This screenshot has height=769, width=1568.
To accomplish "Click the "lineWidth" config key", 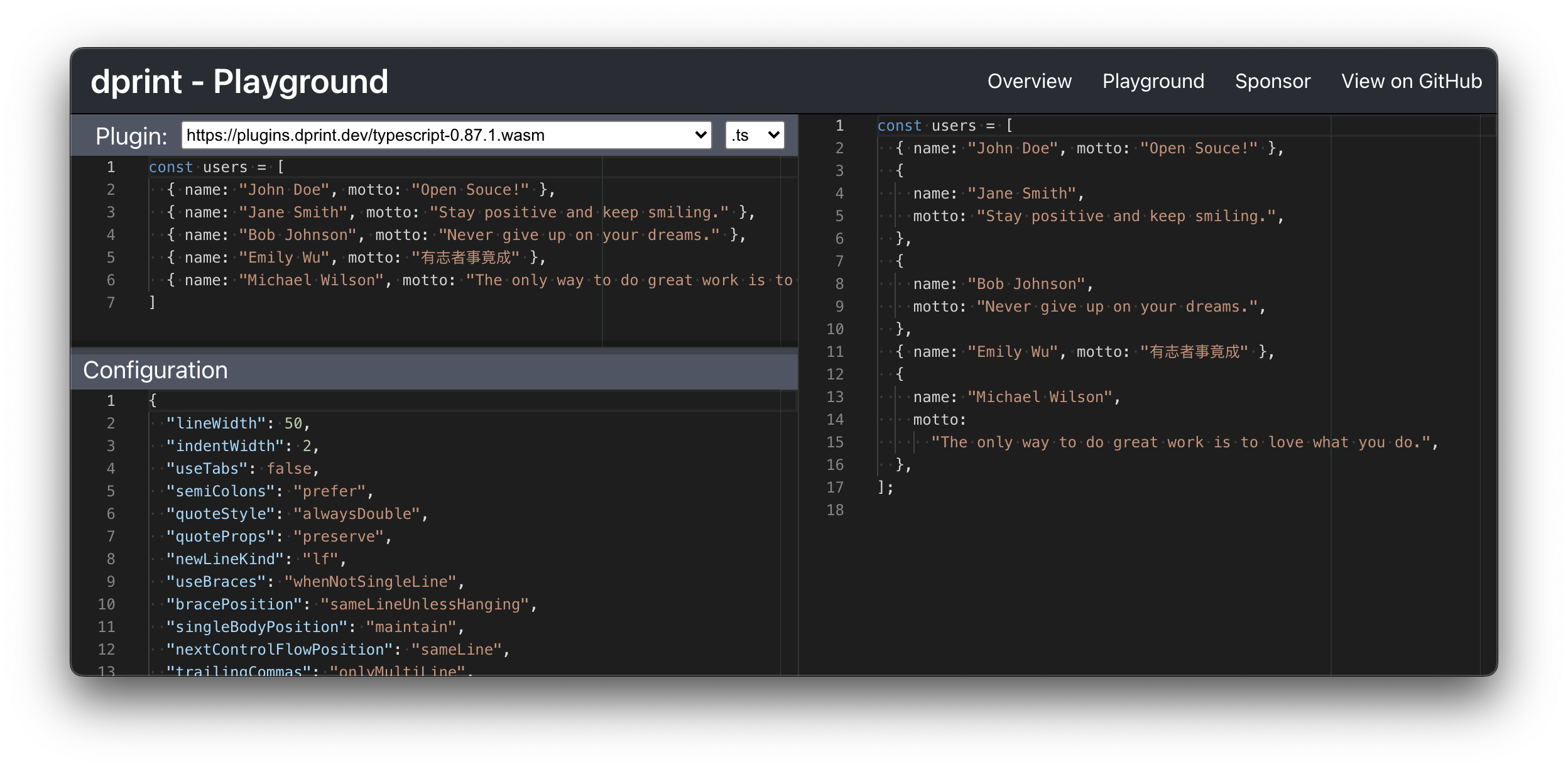I will pyautogui.click(x=216, y=423).
